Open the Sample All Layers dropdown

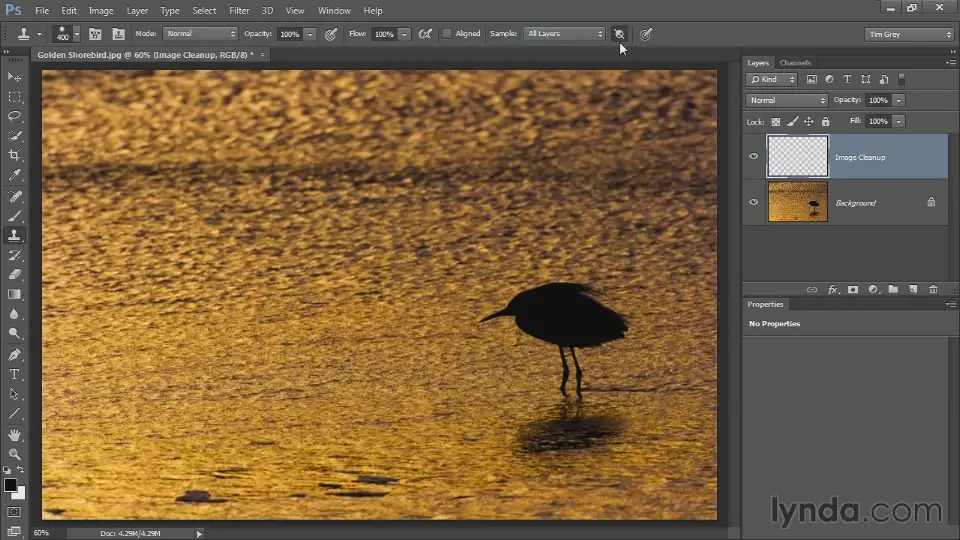tap(565, 34)
